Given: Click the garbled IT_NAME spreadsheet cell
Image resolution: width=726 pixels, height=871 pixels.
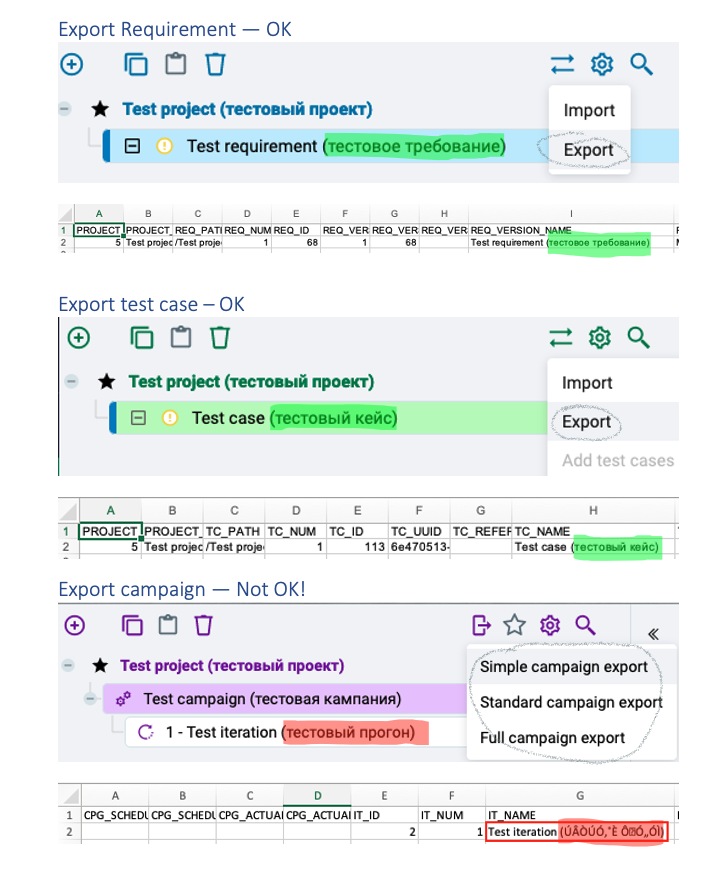Looking at the screenshot, I should (577, 832).
